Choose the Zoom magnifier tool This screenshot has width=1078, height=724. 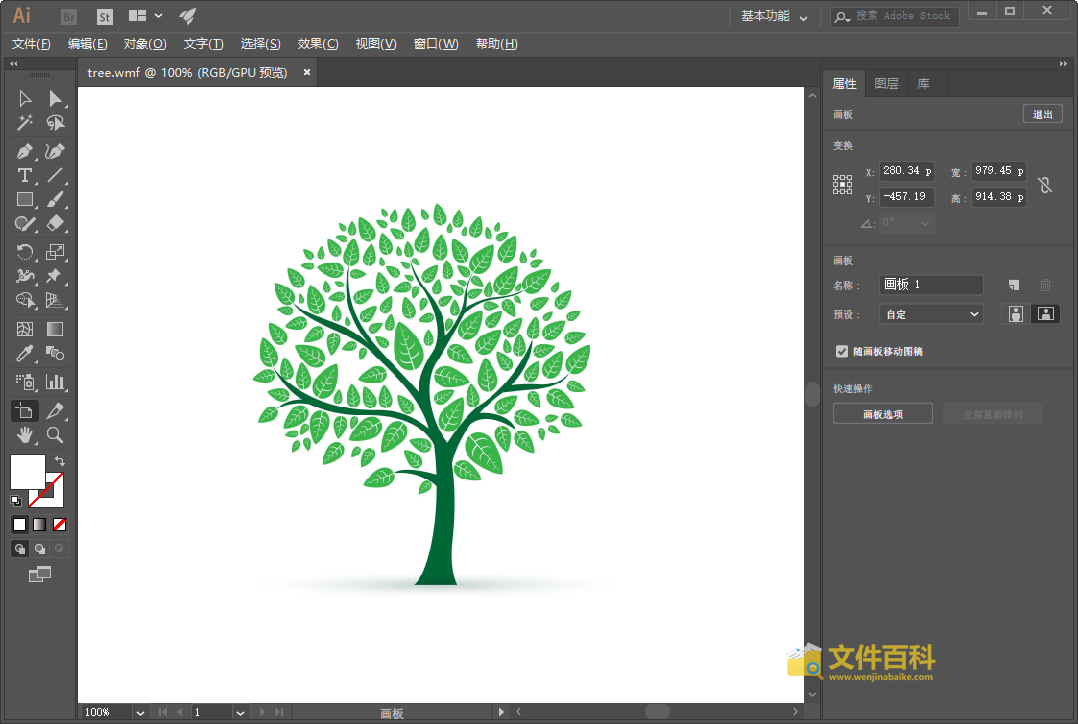point(55,435)
